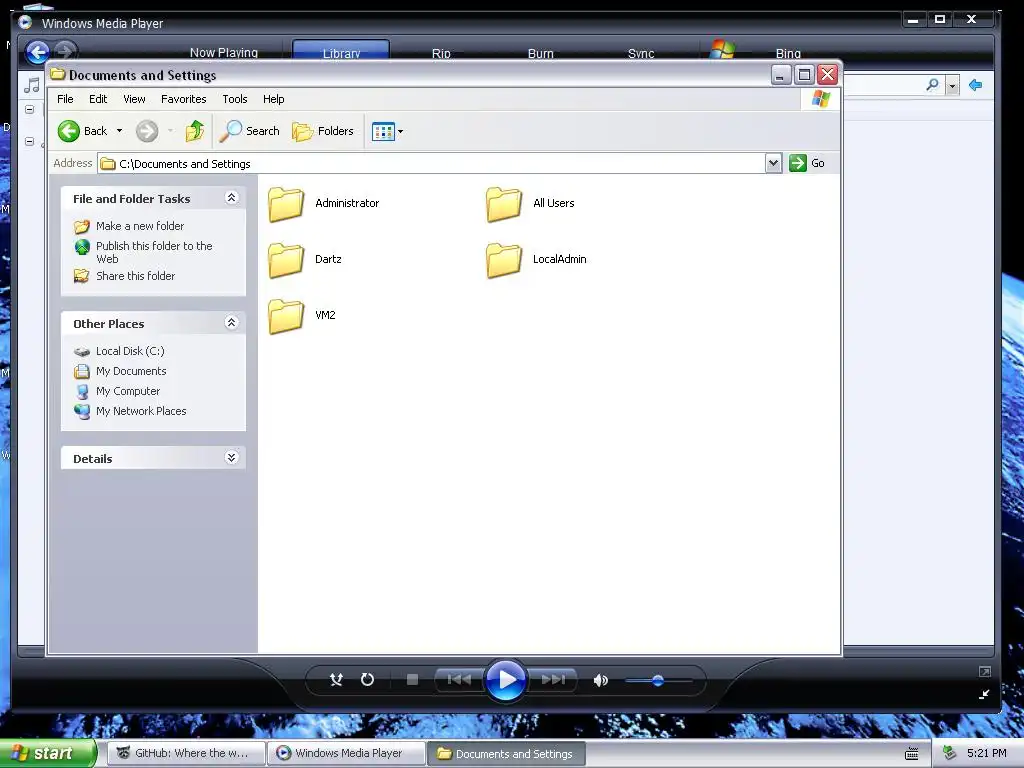Open the Help menu

pyautogui.click(x=274, y=99)
